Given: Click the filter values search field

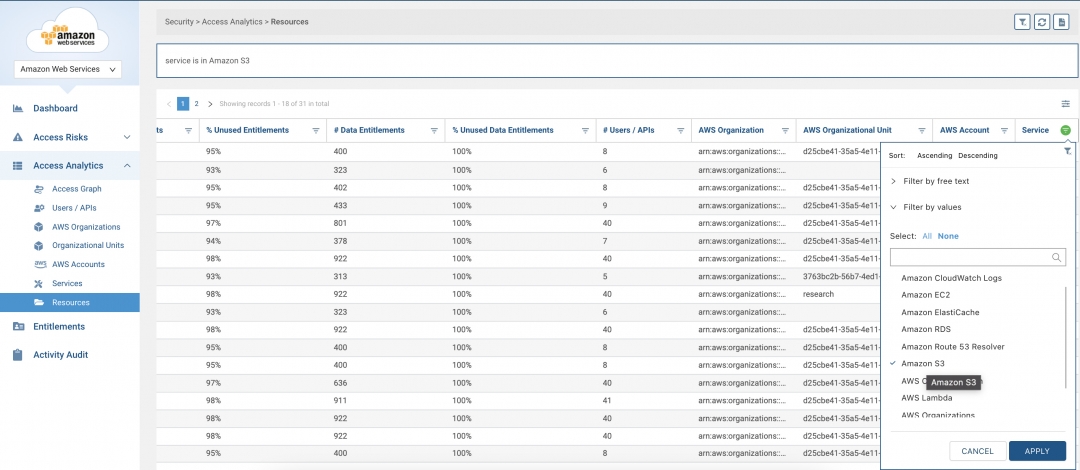Looking at the screenshot, I should (970, 257).
